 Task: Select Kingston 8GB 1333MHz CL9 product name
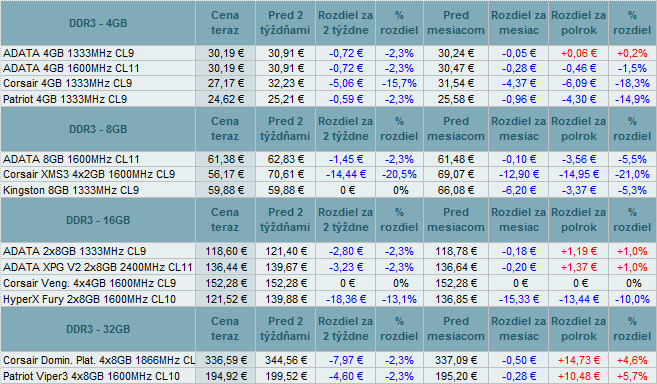tap(71, 190)
